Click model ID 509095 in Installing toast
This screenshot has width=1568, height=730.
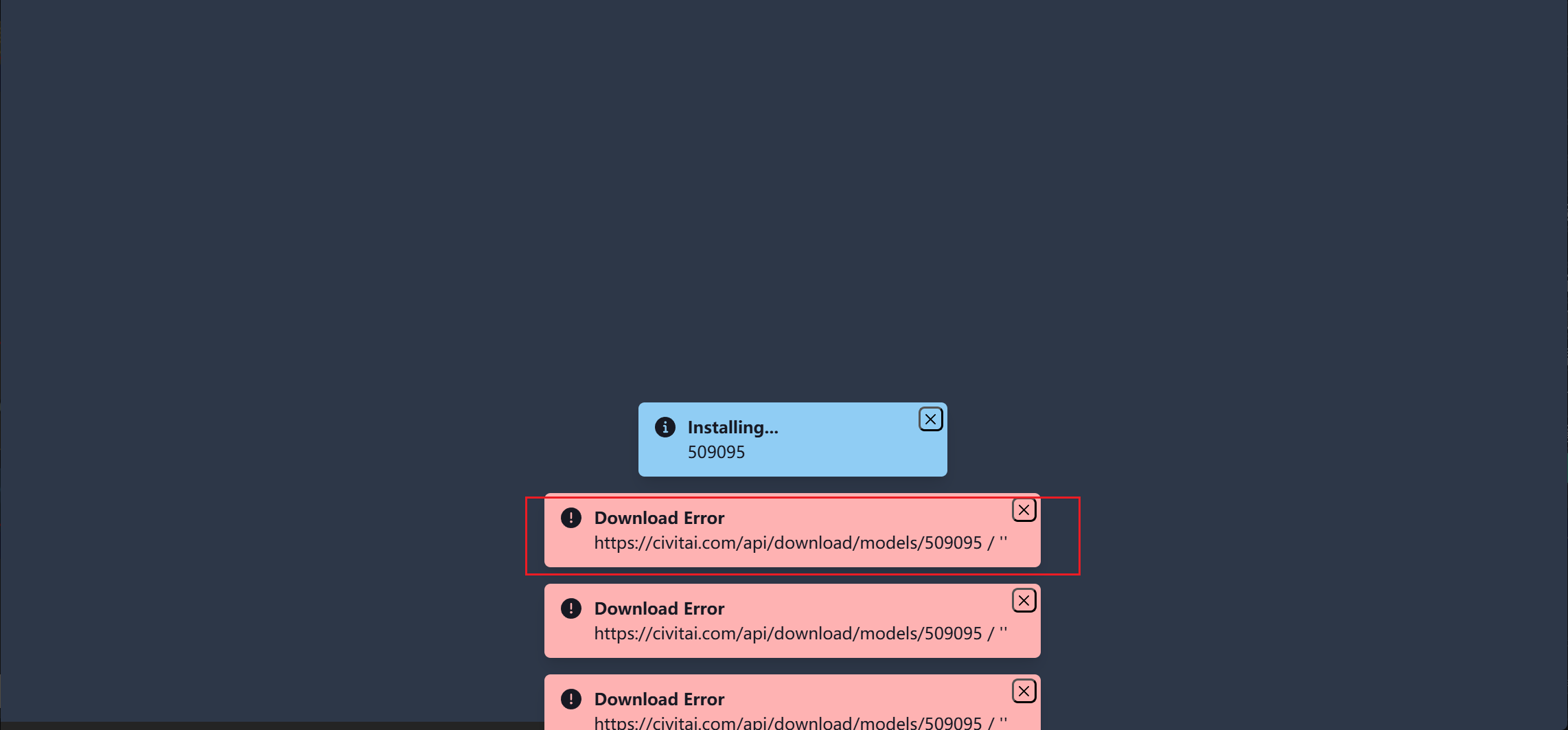(x=716, y=452)
